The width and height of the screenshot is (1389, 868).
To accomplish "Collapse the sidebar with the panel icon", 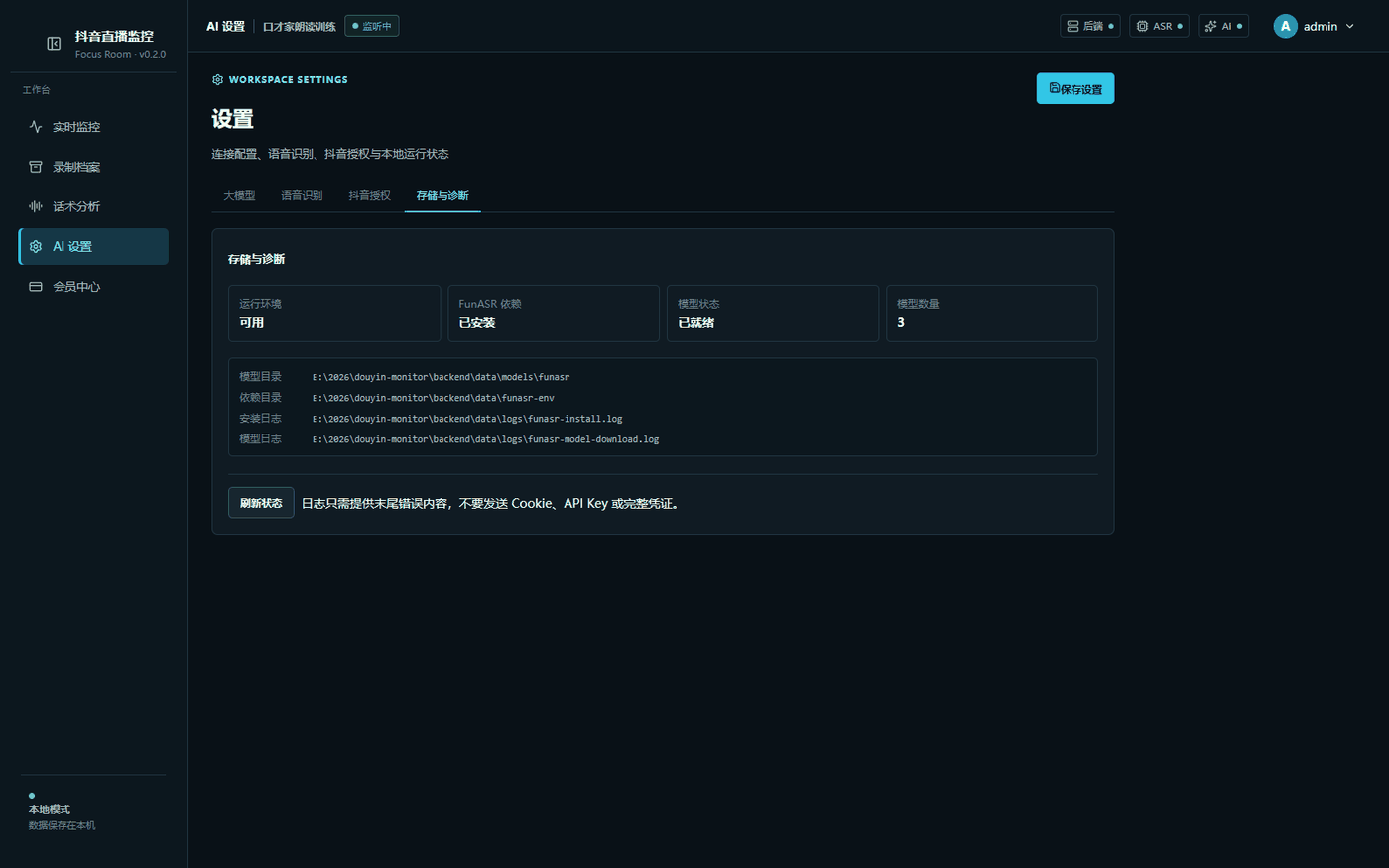I will [54, 44].
